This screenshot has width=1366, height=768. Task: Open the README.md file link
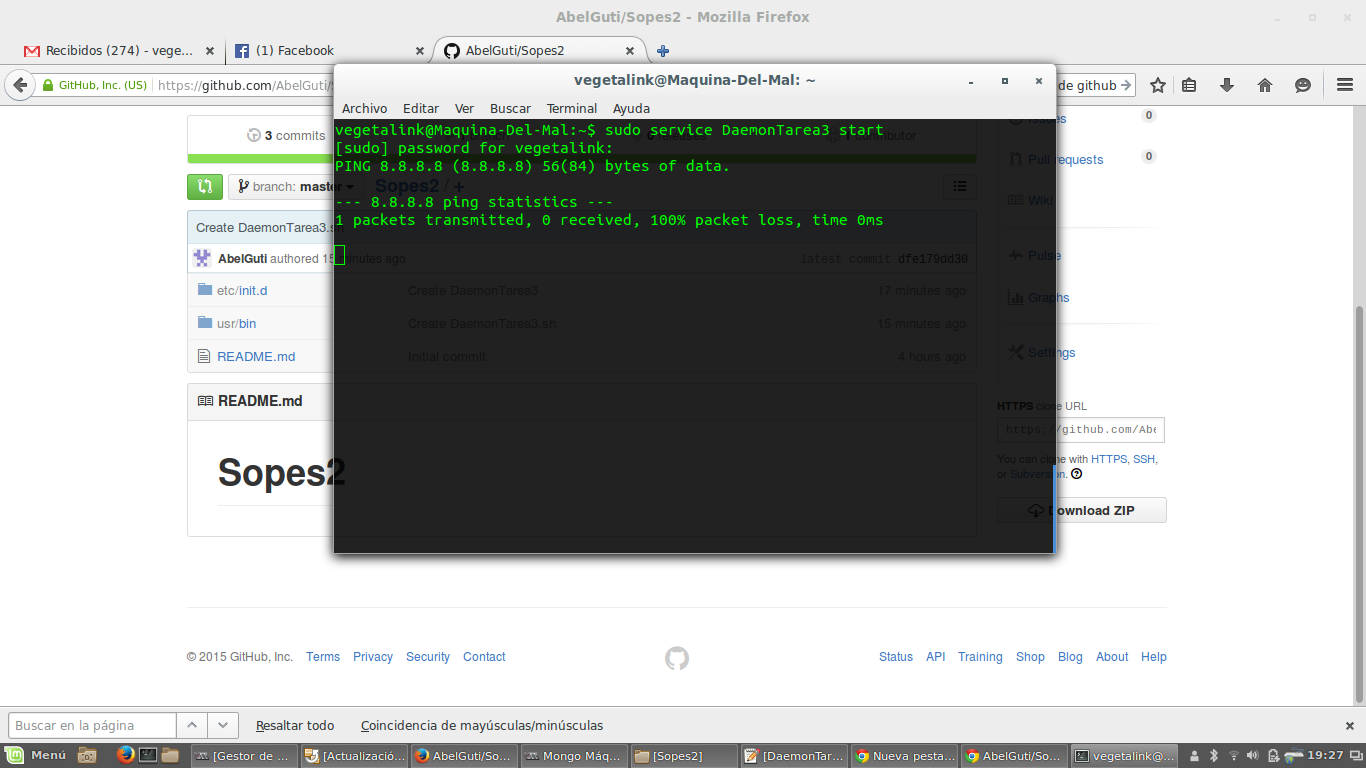coord(256,357)
